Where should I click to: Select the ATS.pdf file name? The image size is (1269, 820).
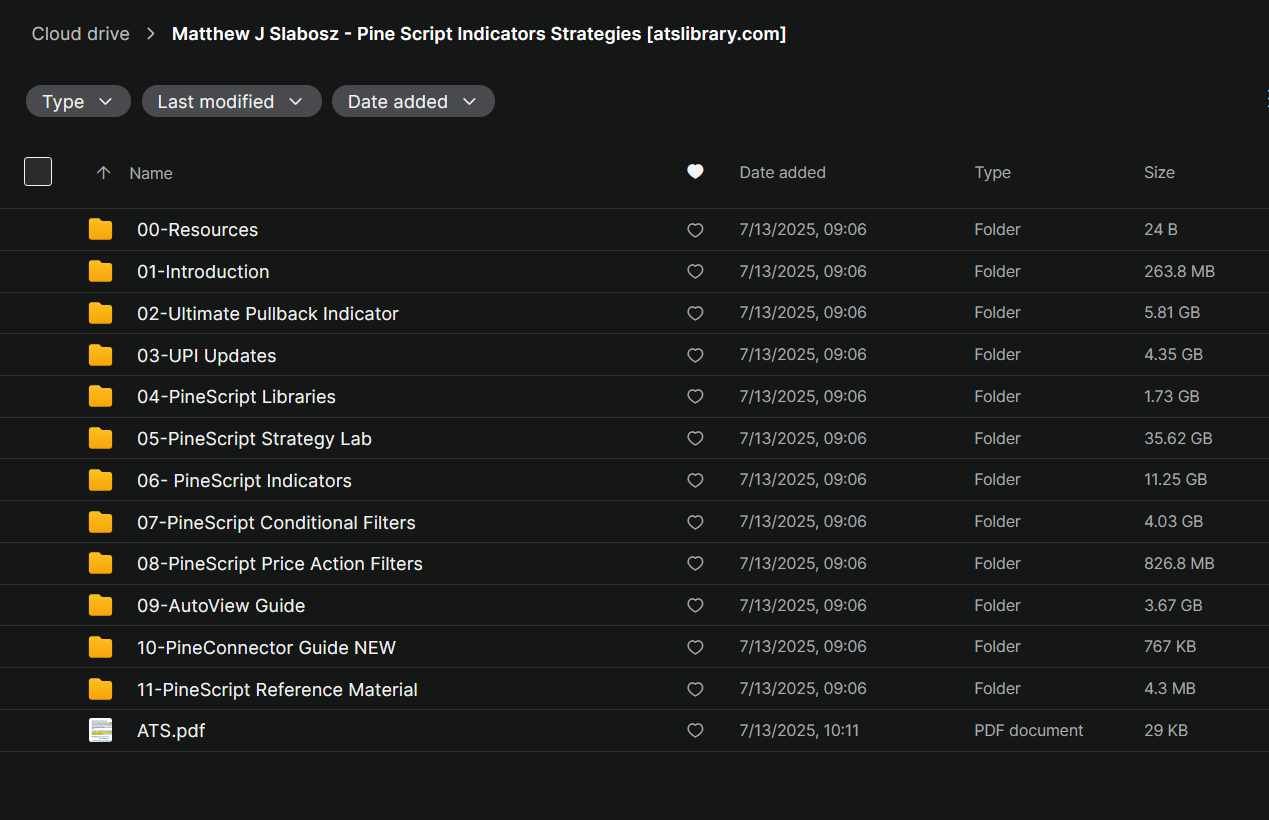coord(171,731)
